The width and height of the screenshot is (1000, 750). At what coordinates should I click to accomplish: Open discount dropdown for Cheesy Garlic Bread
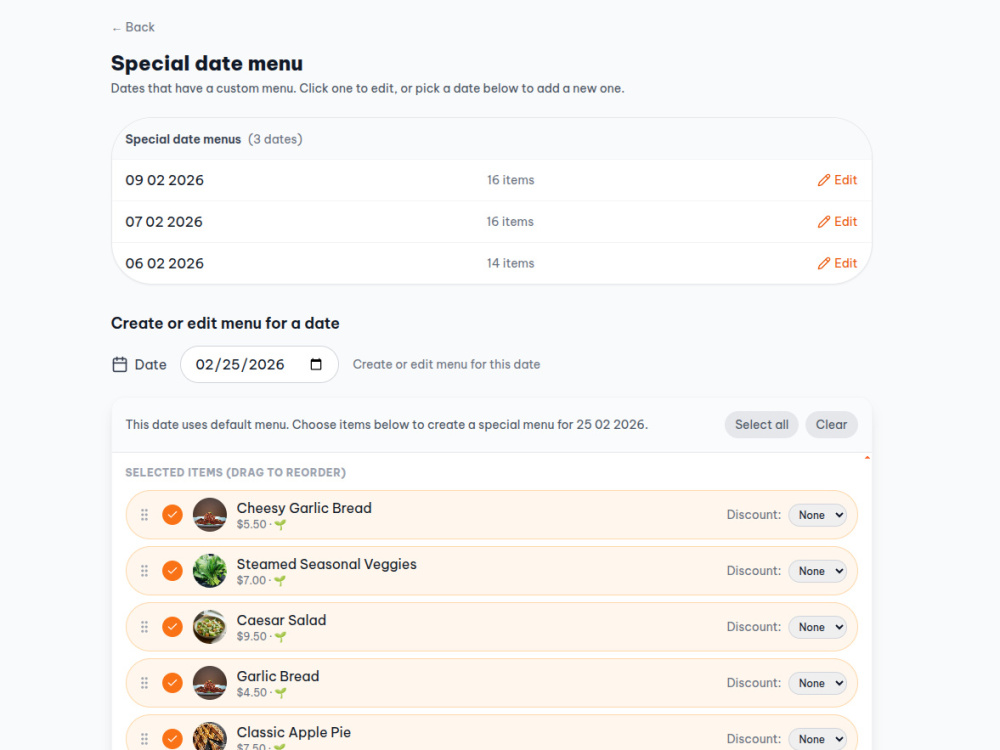818,515
